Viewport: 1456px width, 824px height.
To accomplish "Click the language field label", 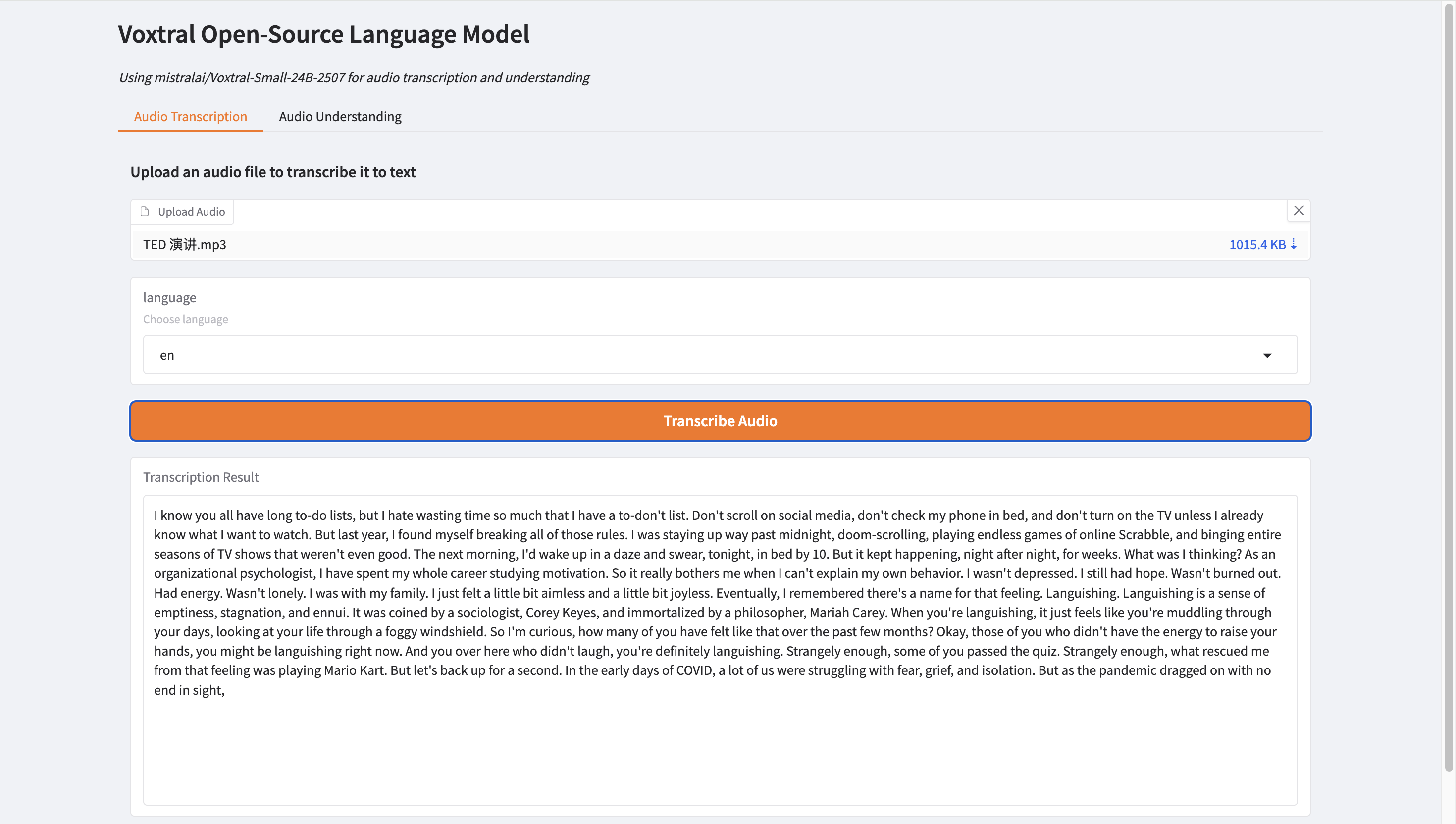I will (169, 297).
